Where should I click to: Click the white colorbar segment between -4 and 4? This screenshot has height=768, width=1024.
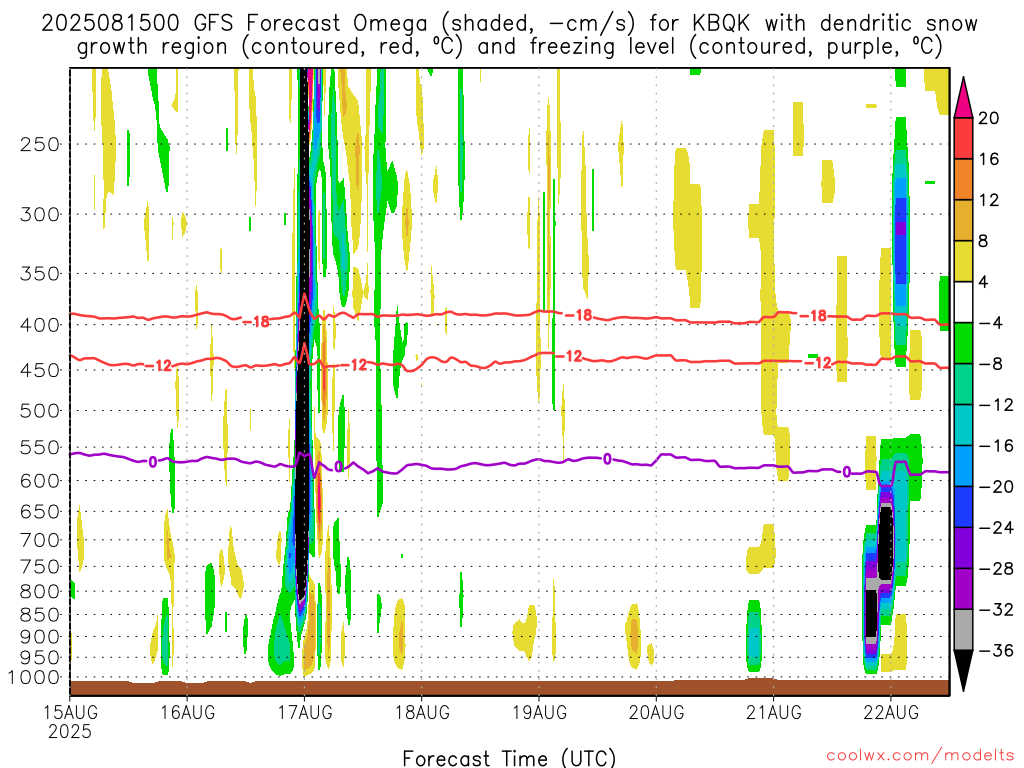coord(963,302)
